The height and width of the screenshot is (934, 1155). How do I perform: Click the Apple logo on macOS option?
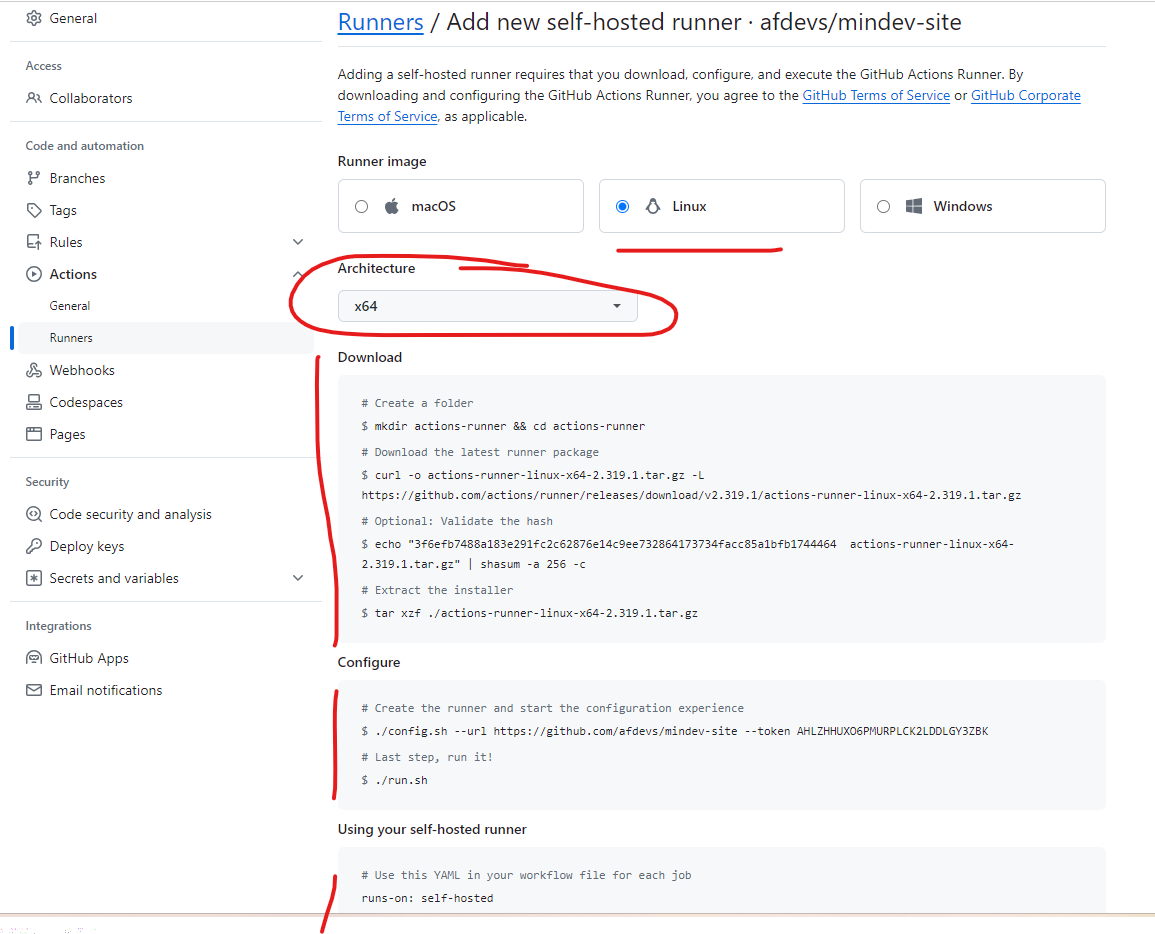[393, 206]
